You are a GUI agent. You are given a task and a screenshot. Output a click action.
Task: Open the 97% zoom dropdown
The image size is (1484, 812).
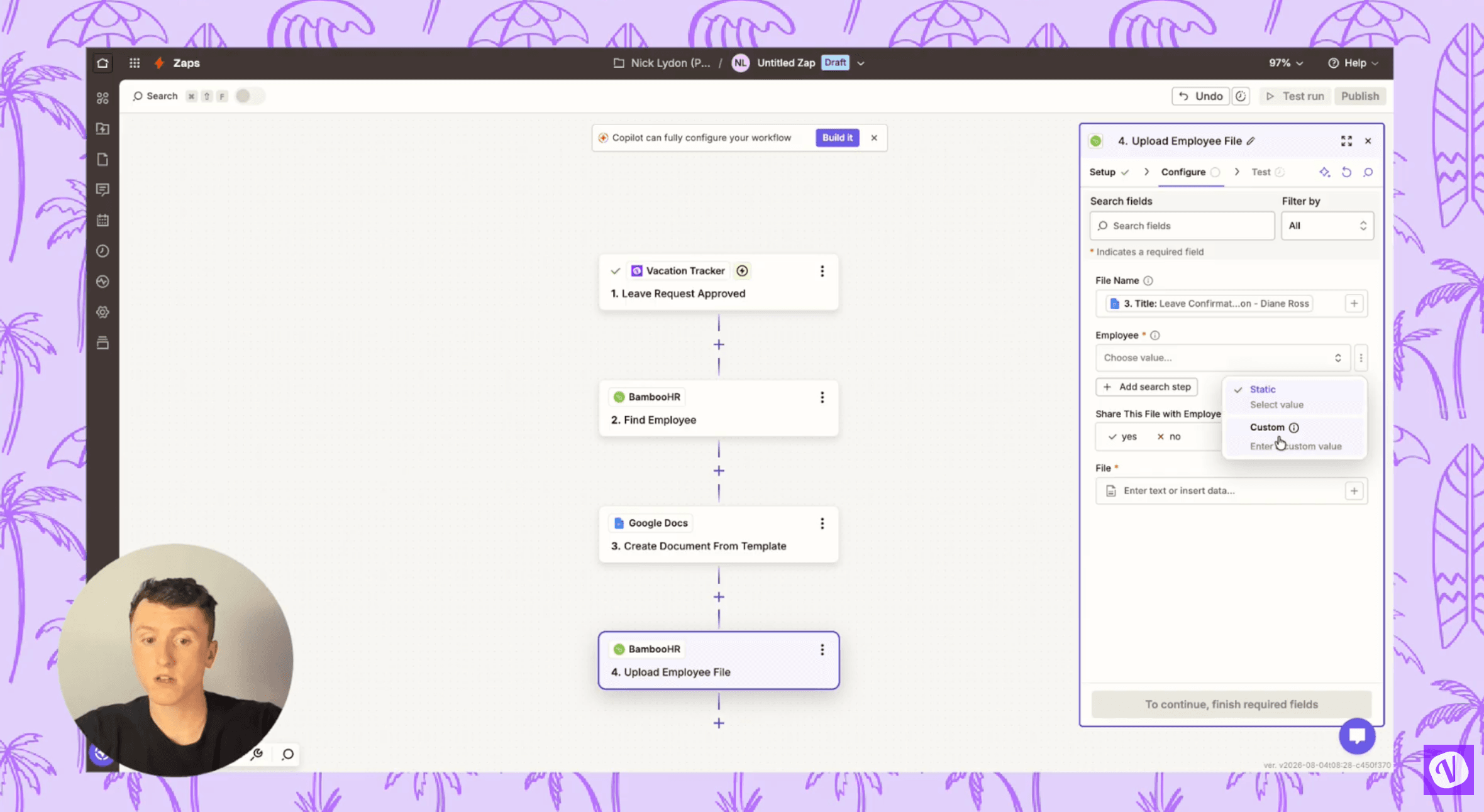pyautogui.click(x=1286, y=63)
